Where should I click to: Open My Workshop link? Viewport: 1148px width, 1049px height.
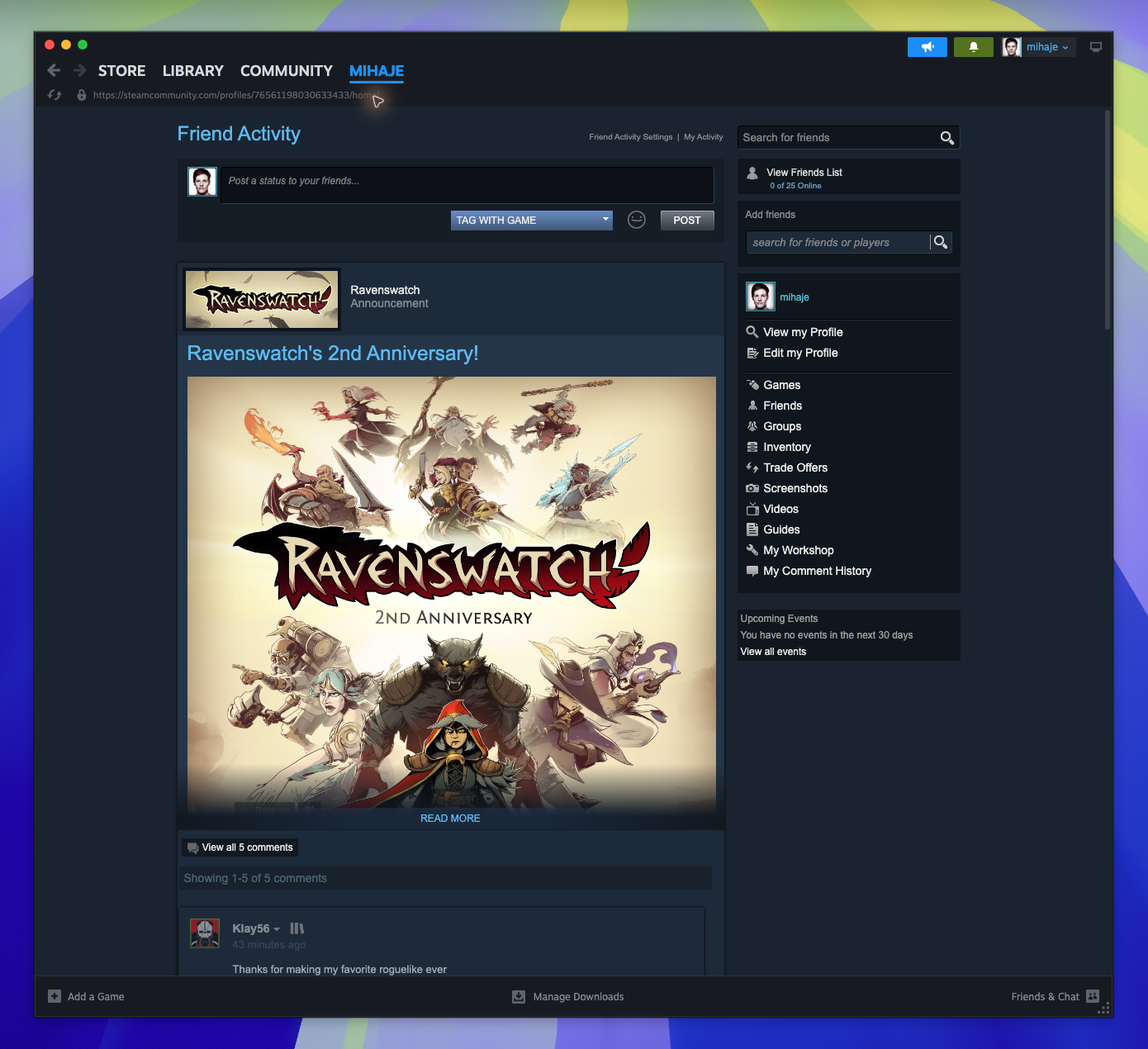[799, 550]
